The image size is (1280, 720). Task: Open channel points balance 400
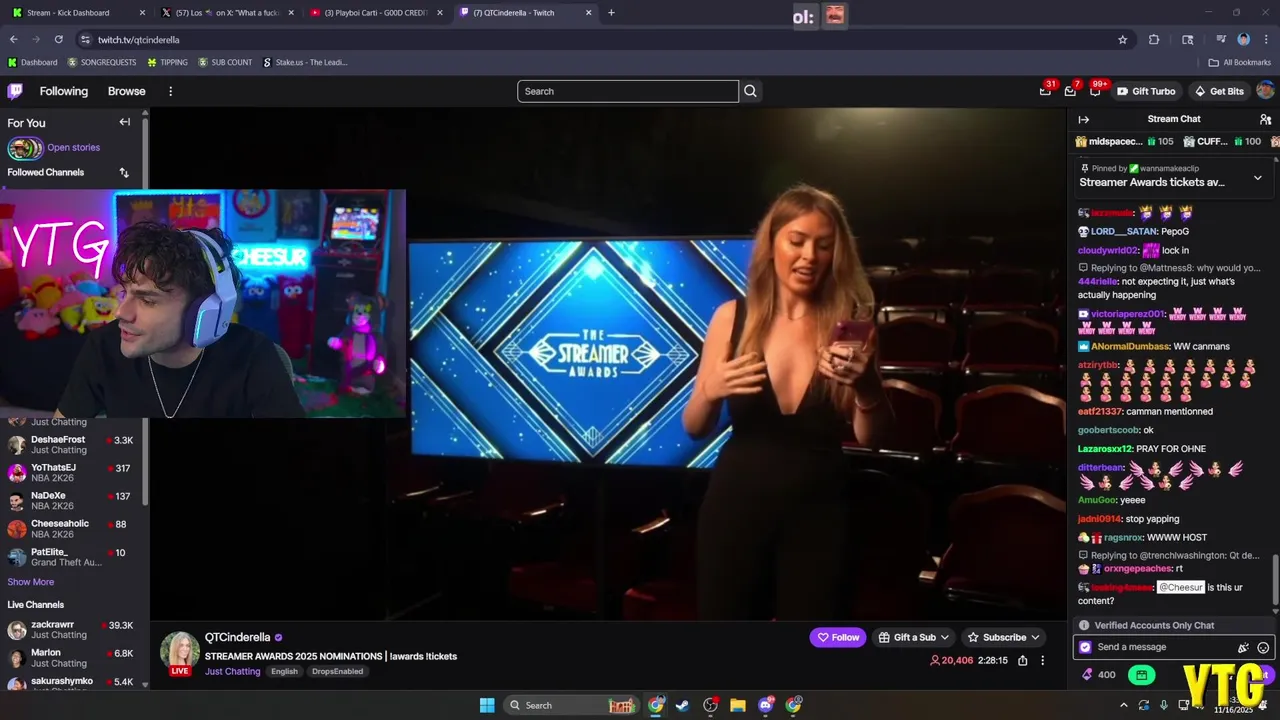tap(1098, 675)
